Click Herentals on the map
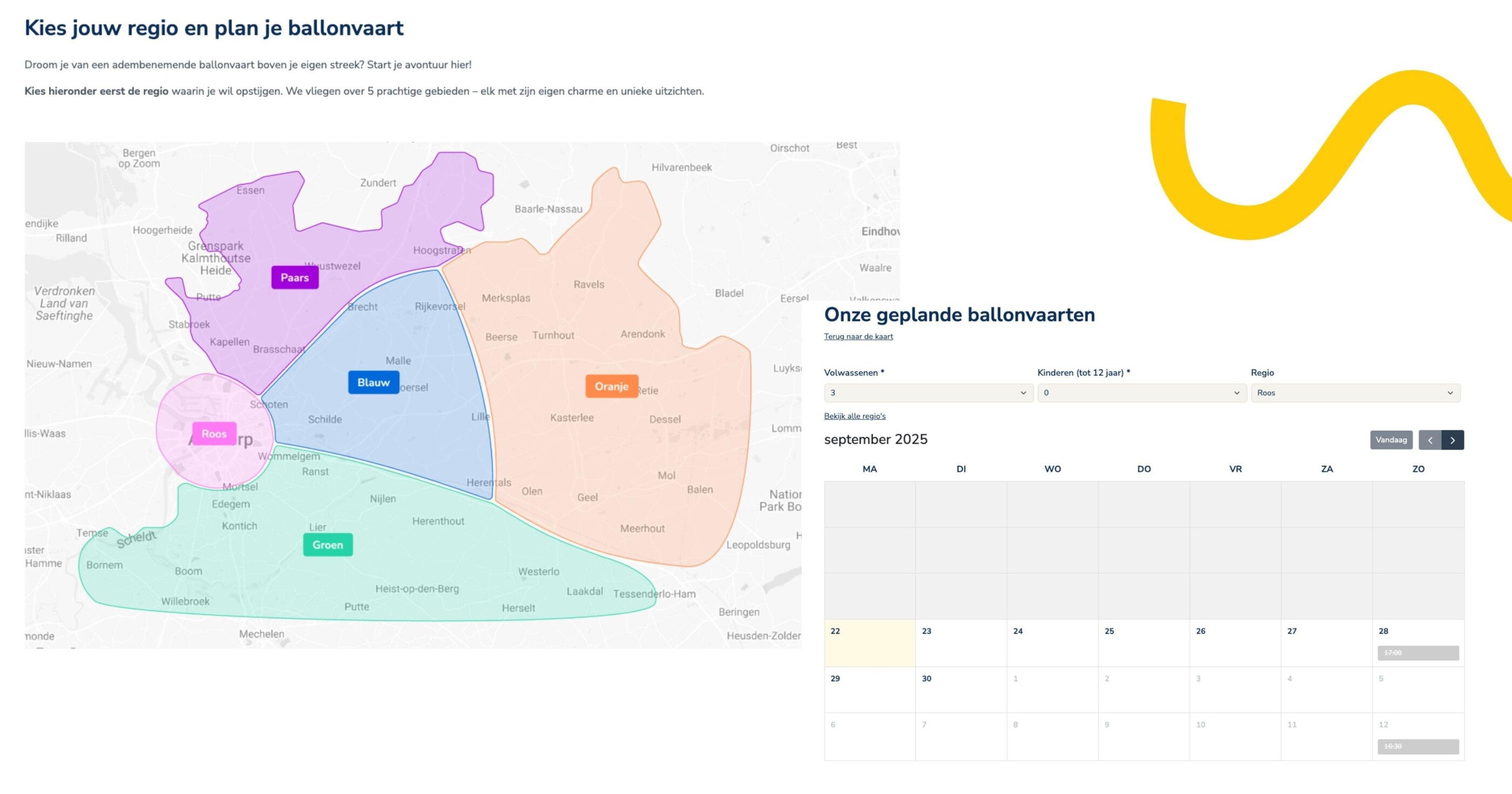Image resolution: width=1512 pixels, height=794 pixels. pyautogui.click(x=488, y=482)
